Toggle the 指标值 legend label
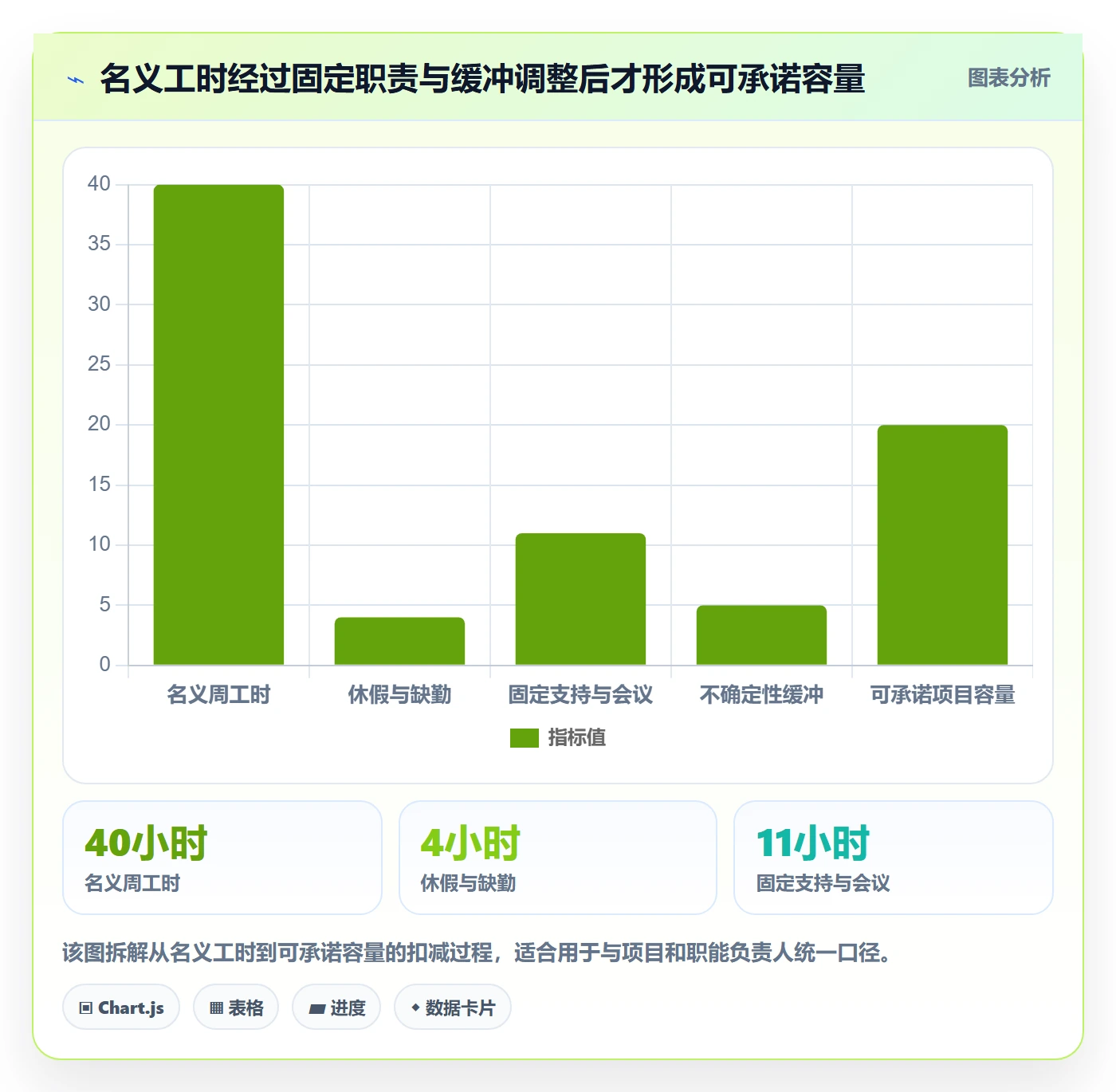Screen dimensions: 1116x1092 pyautogui.click(x=577, y=738)
